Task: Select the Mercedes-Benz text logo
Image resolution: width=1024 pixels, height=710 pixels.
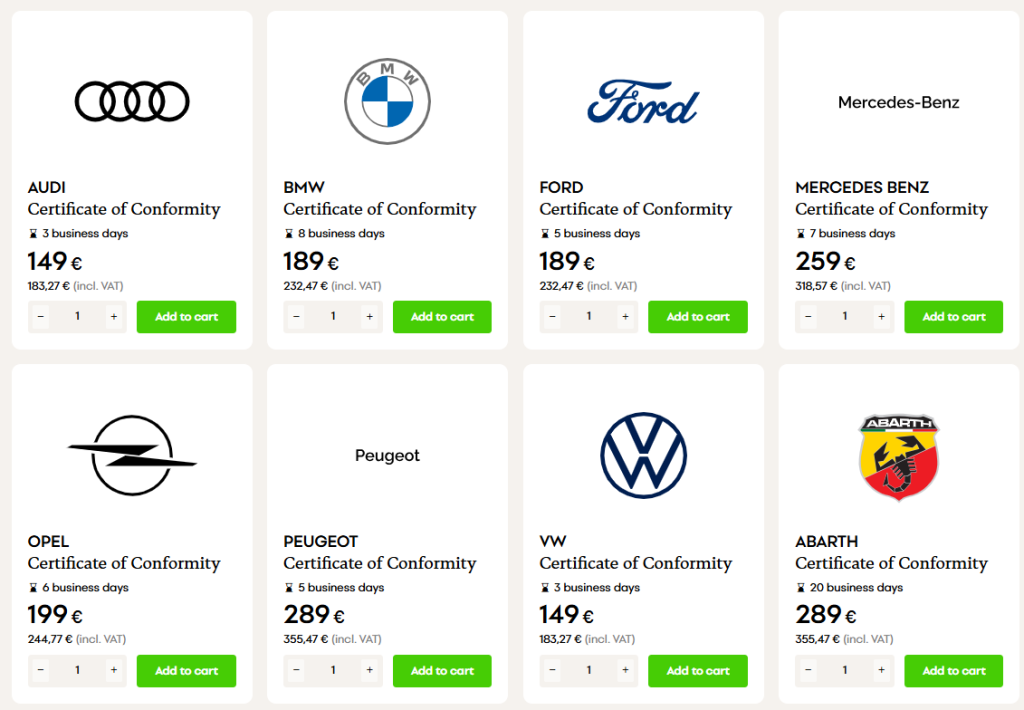Action: 899,103
